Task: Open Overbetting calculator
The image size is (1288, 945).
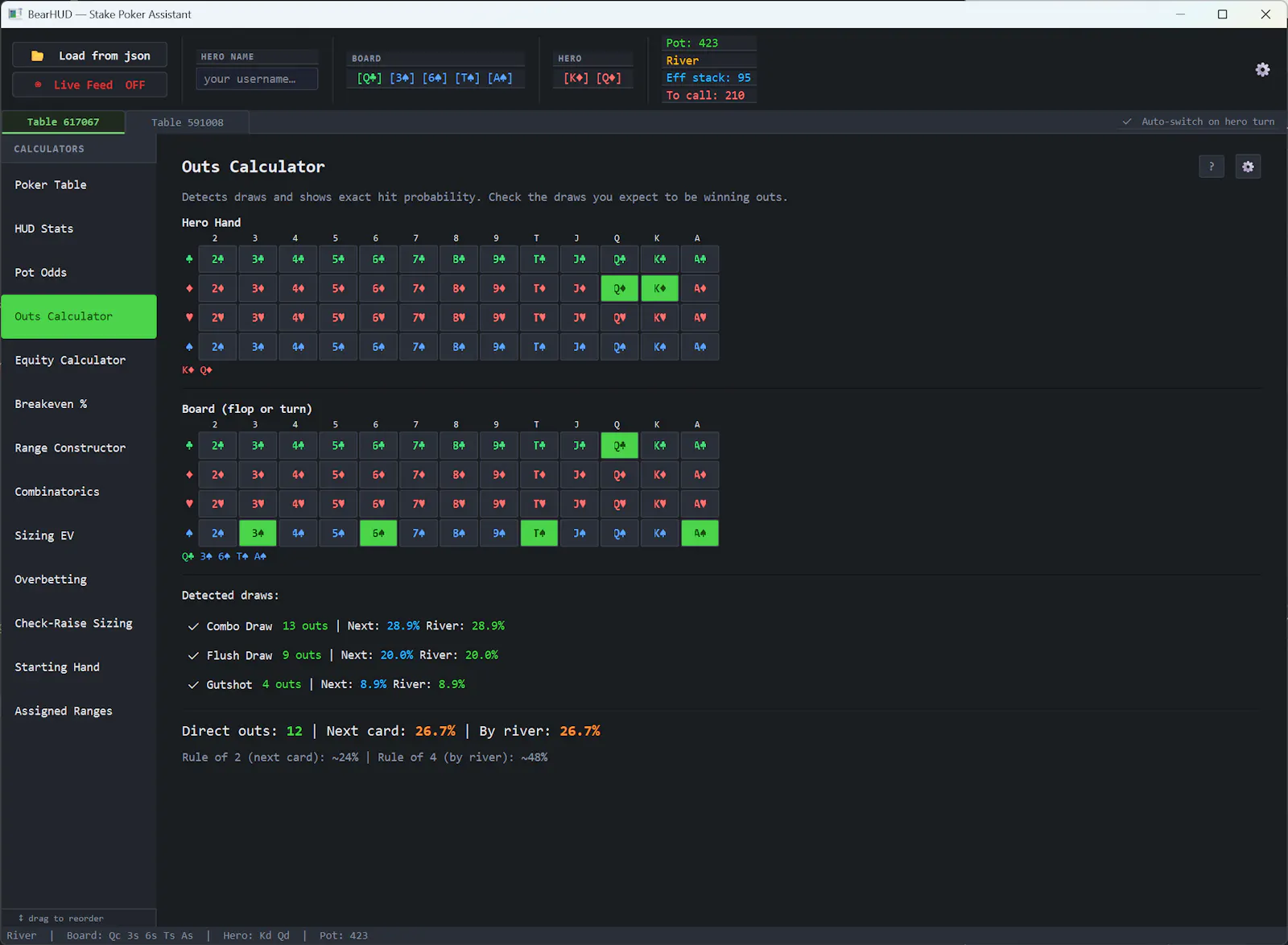Action: (79, 580)
